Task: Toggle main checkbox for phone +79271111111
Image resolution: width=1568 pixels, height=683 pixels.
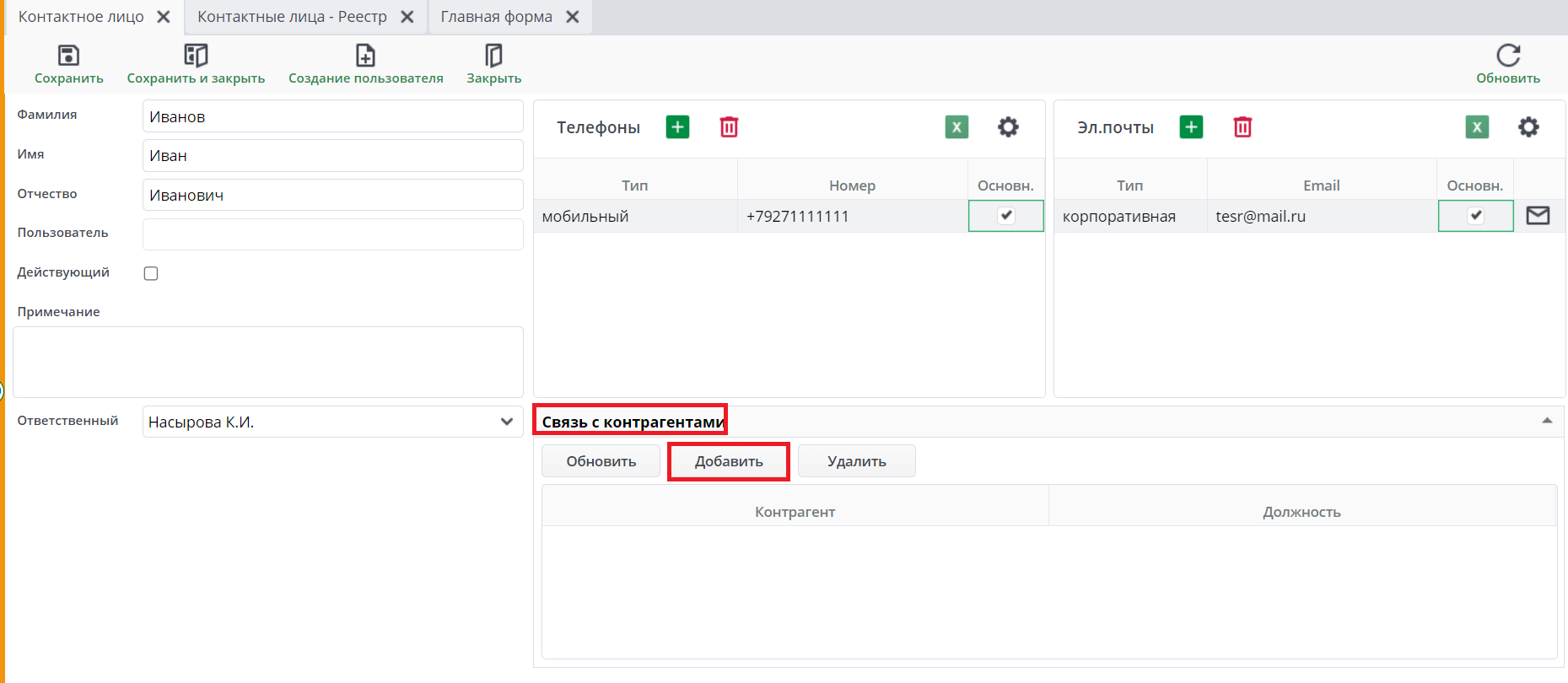Action: coord(1005,215)
